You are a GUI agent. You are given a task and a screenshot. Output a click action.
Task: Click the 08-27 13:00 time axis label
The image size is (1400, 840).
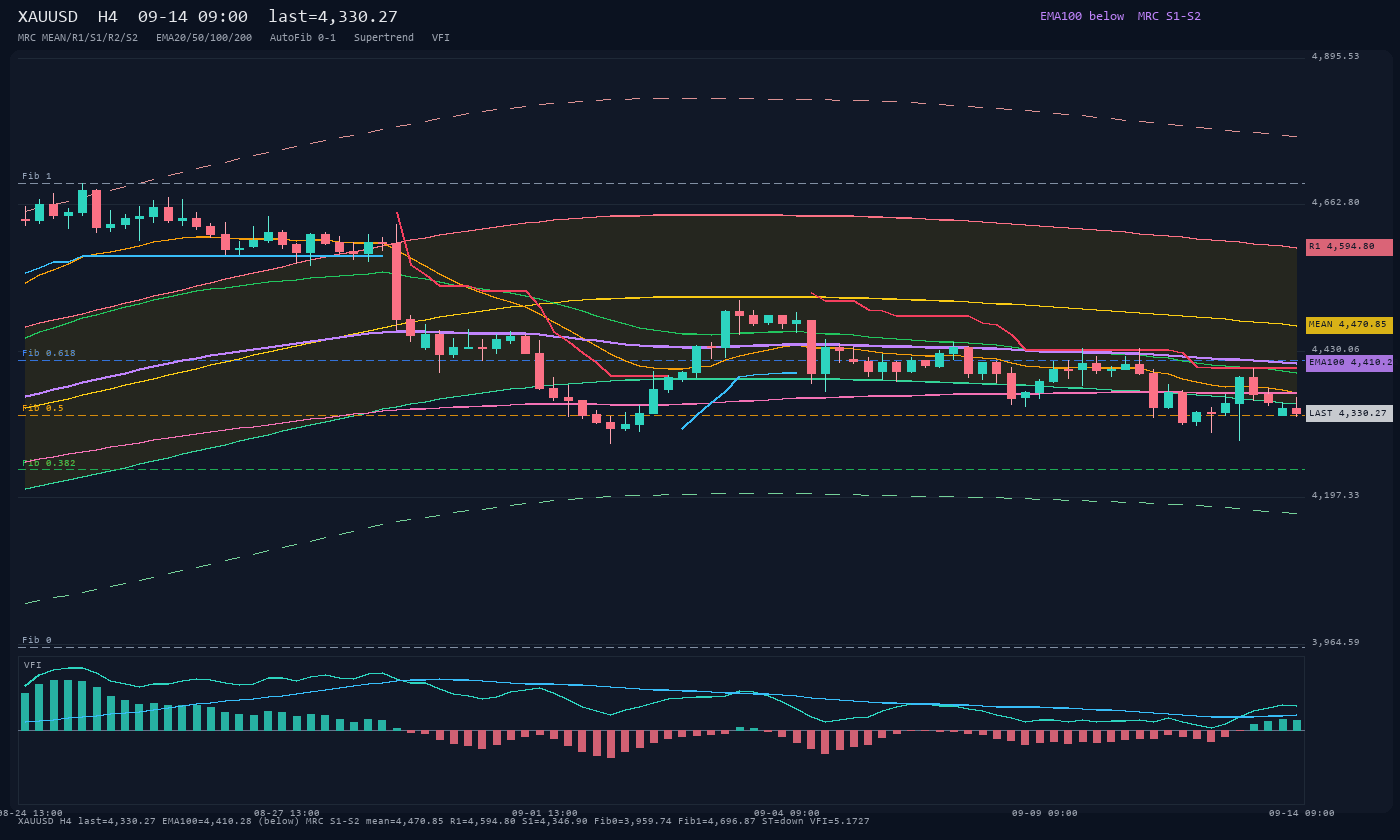pyautogui.click(x=287, y=813)
